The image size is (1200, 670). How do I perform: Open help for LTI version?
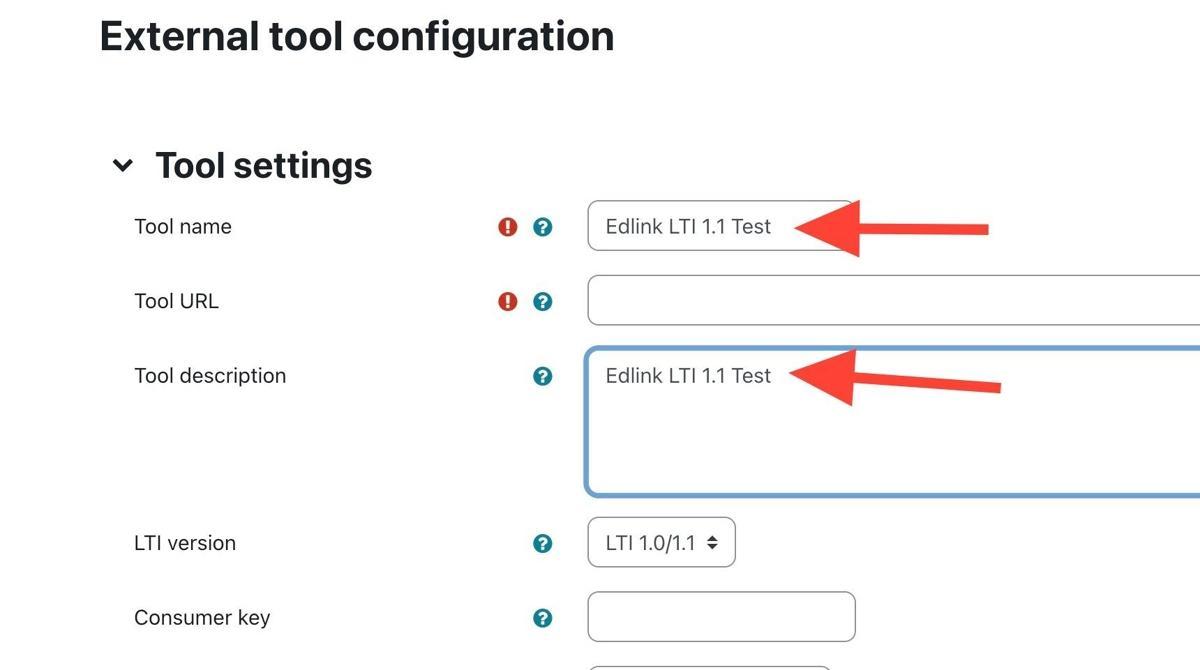click(x=541, y=543)
